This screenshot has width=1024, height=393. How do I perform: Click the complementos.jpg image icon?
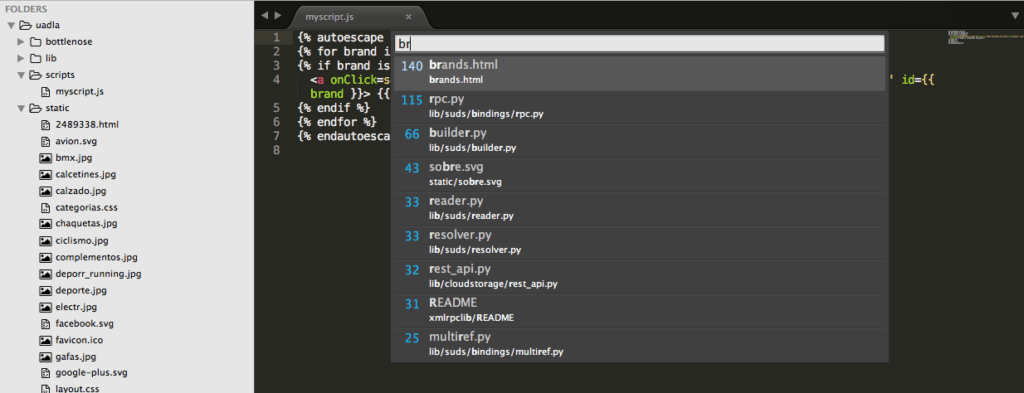click(45, 257)
